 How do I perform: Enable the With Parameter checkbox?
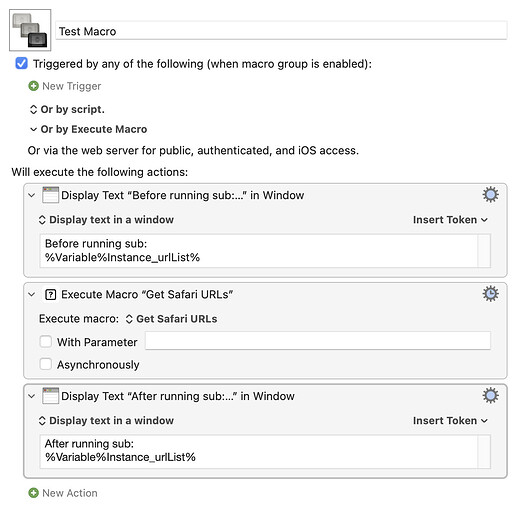[46, 342]
